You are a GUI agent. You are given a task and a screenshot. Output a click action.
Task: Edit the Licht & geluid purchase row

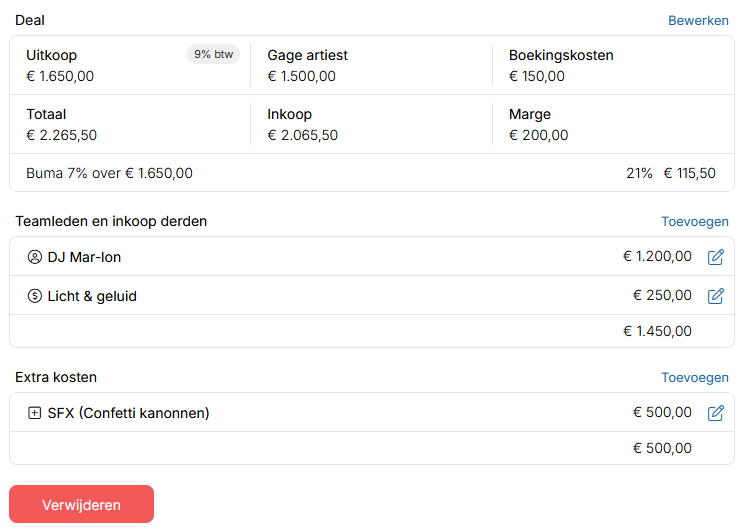[715, 296]
